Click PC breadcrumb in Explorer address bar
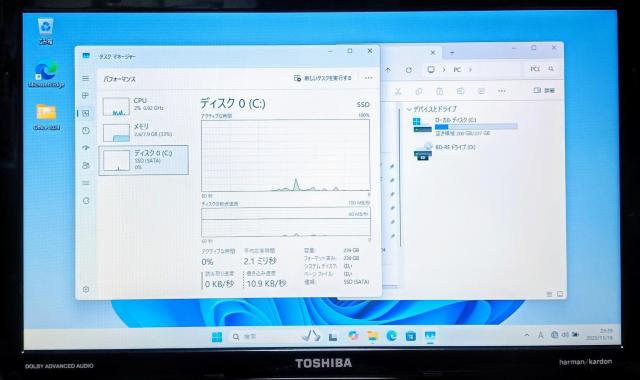Viewport: 640px width, 380px height. (457, 70)
